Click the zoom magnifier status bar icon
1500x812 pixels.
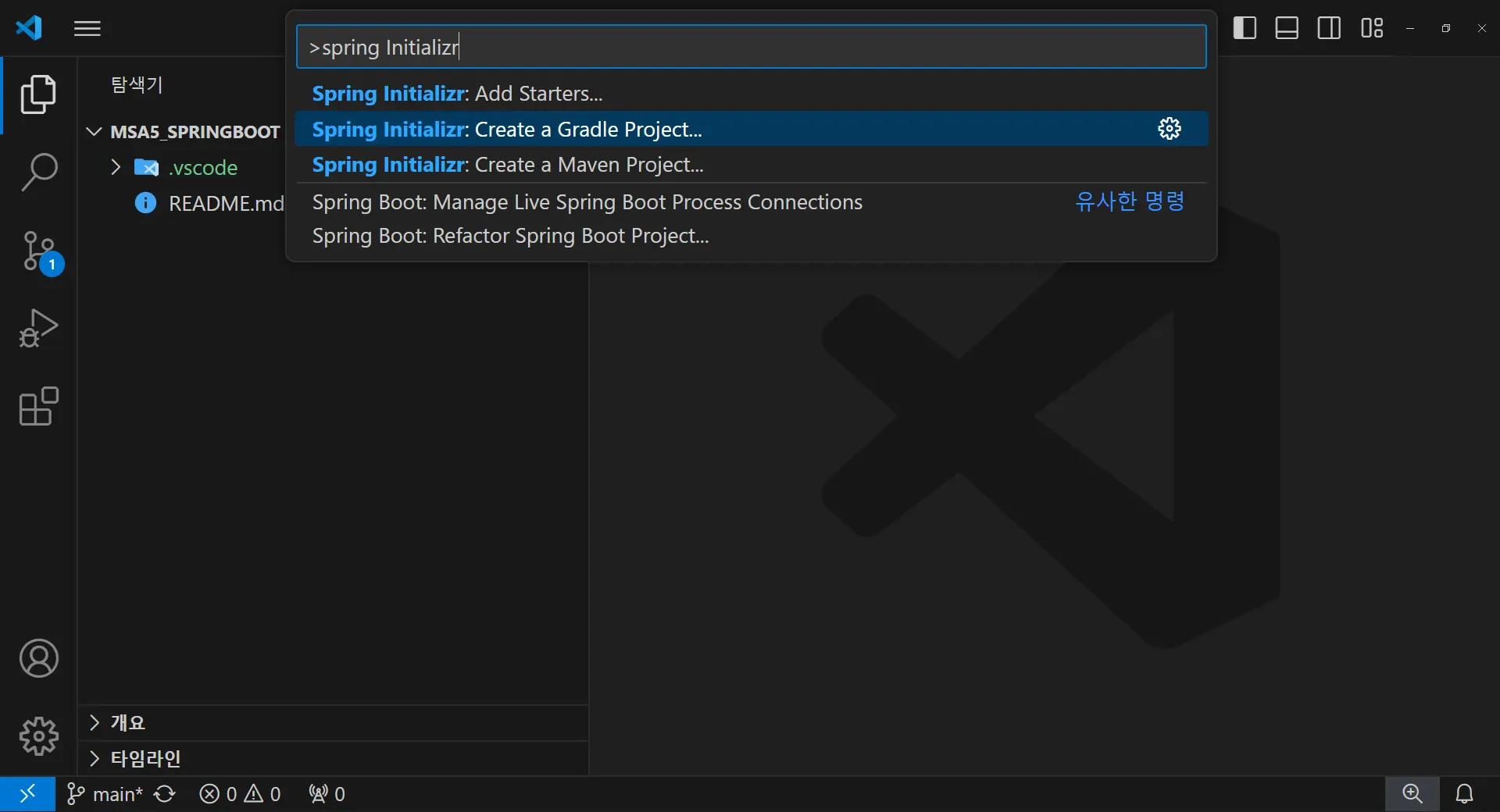[x=1412, y=794]
